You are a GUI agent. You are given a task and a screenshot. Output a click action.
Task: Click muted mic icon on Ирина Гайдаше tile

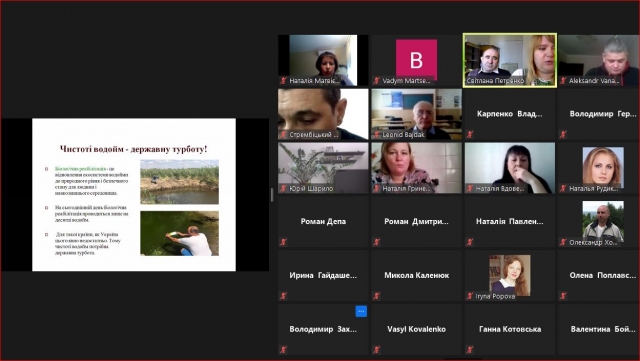click(283, 296)
